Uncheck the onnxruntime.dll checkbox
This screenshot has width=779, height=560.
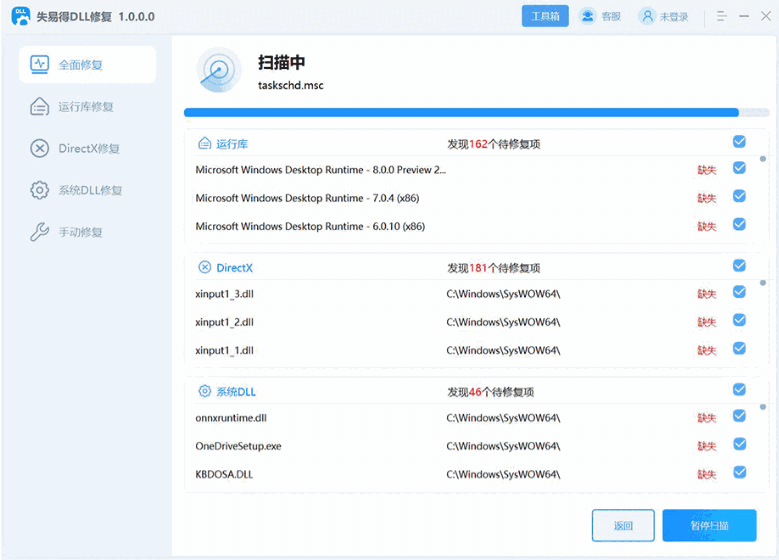tap(739, 416)
